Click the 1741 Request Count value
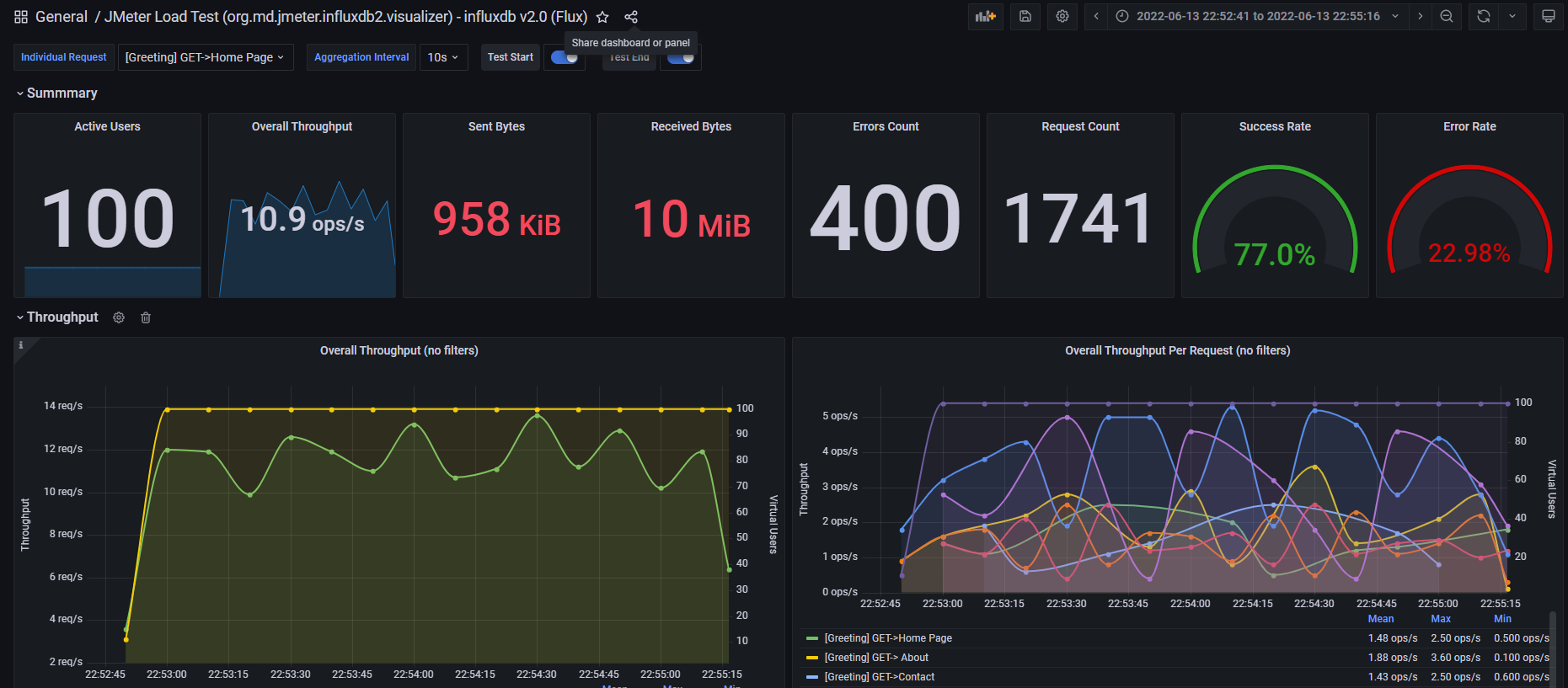1568x688 pixels. (x=1079, y=219)
